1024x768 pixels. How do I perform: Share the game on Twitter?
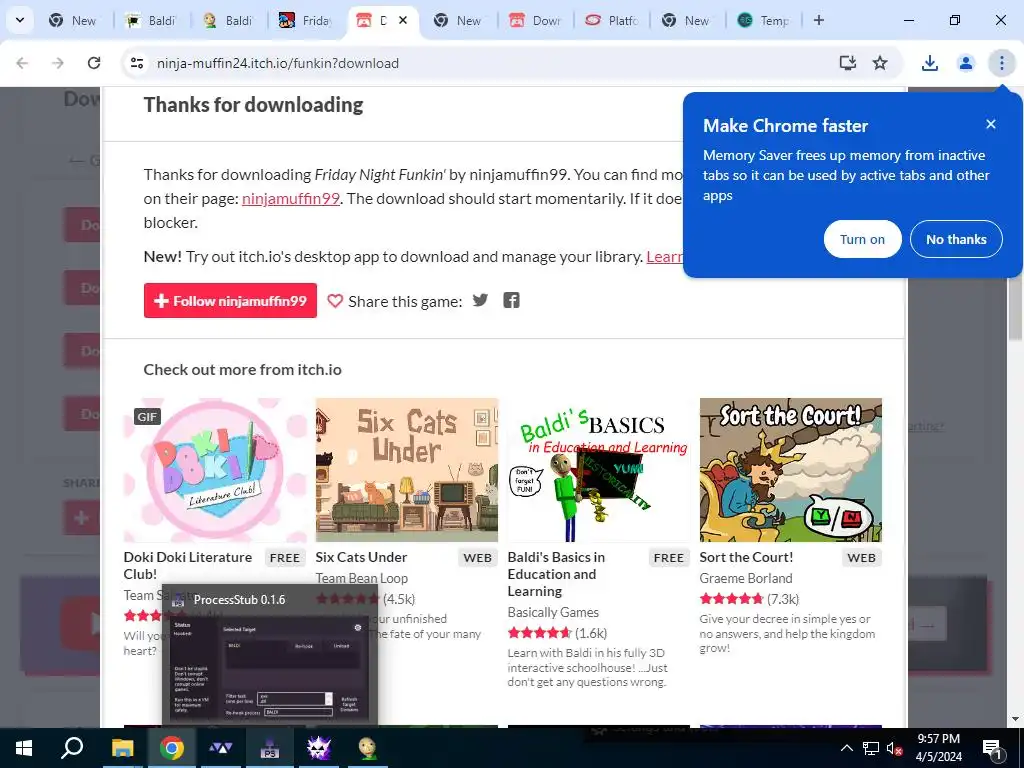click(x=481, y=300)
